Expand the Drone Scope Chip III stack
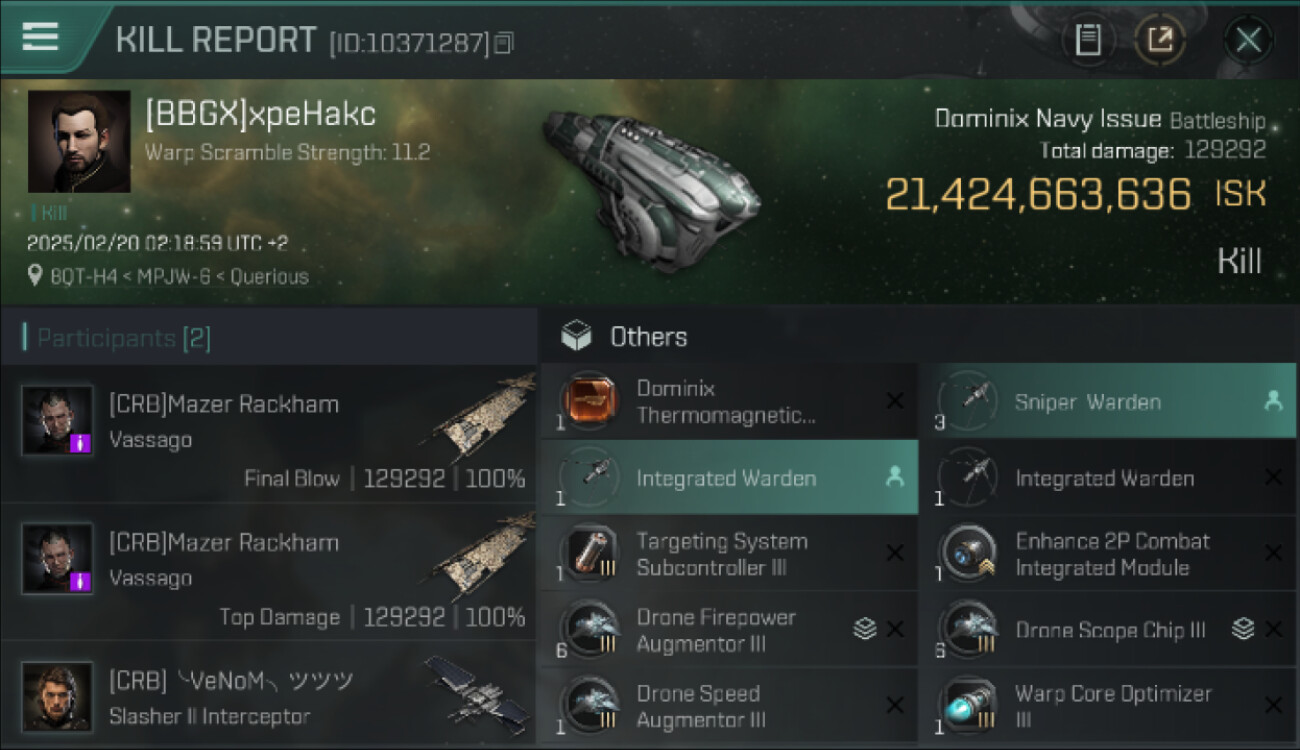 [x=1243, y=629]
